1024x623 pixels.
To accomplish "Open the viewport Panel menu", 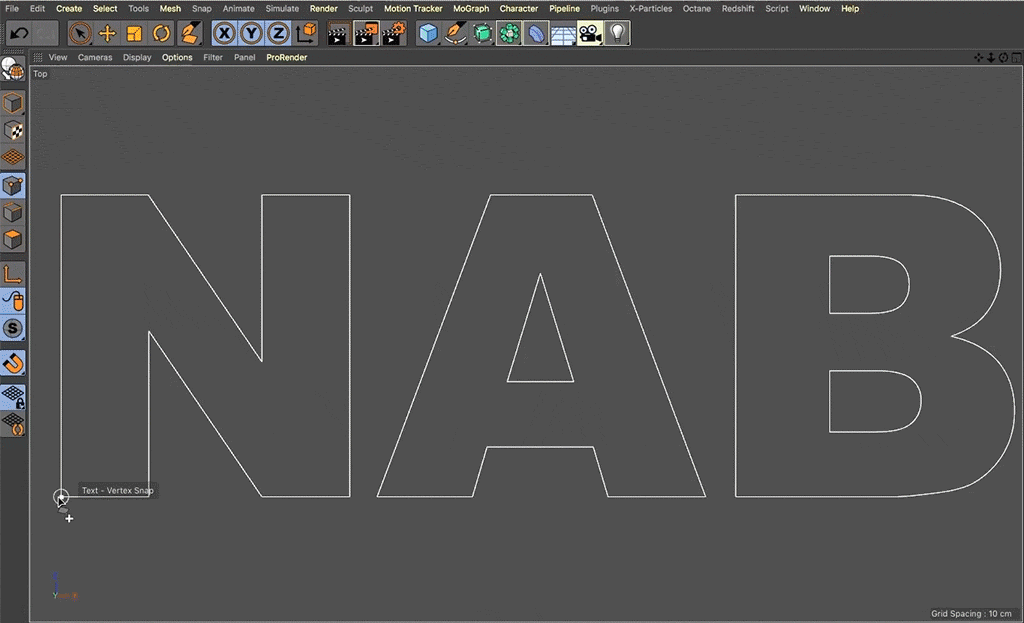I will click(245, 57).
